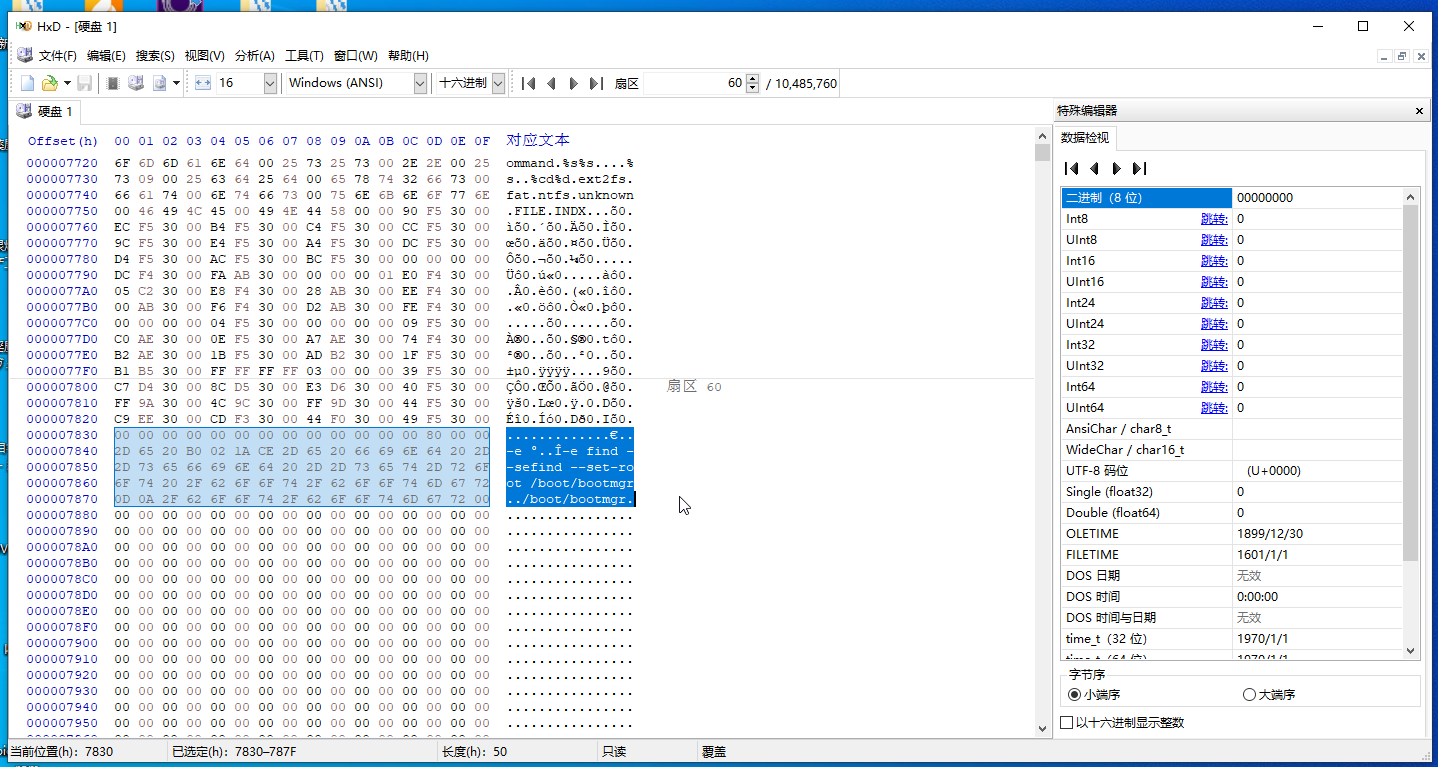Screen dimensions: 1438x767
Task: Go to previous sector in toolbar
Action: (x=551, y=83)
